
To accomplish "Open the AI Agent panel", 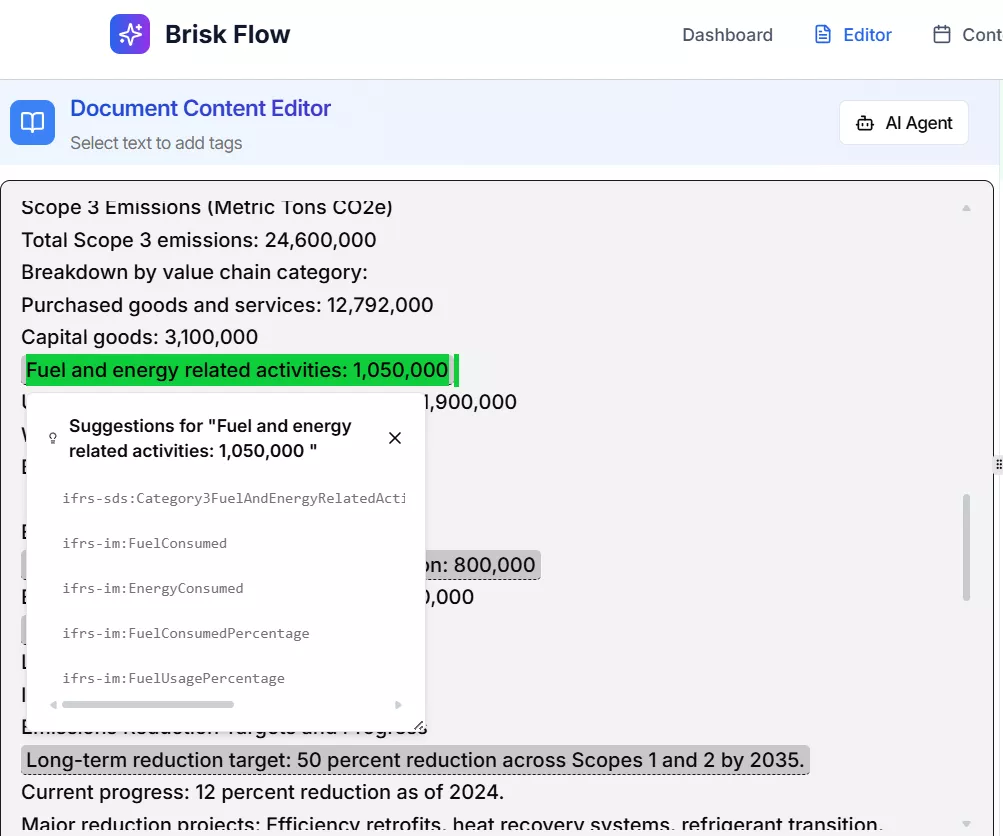I will pos(904,123).
